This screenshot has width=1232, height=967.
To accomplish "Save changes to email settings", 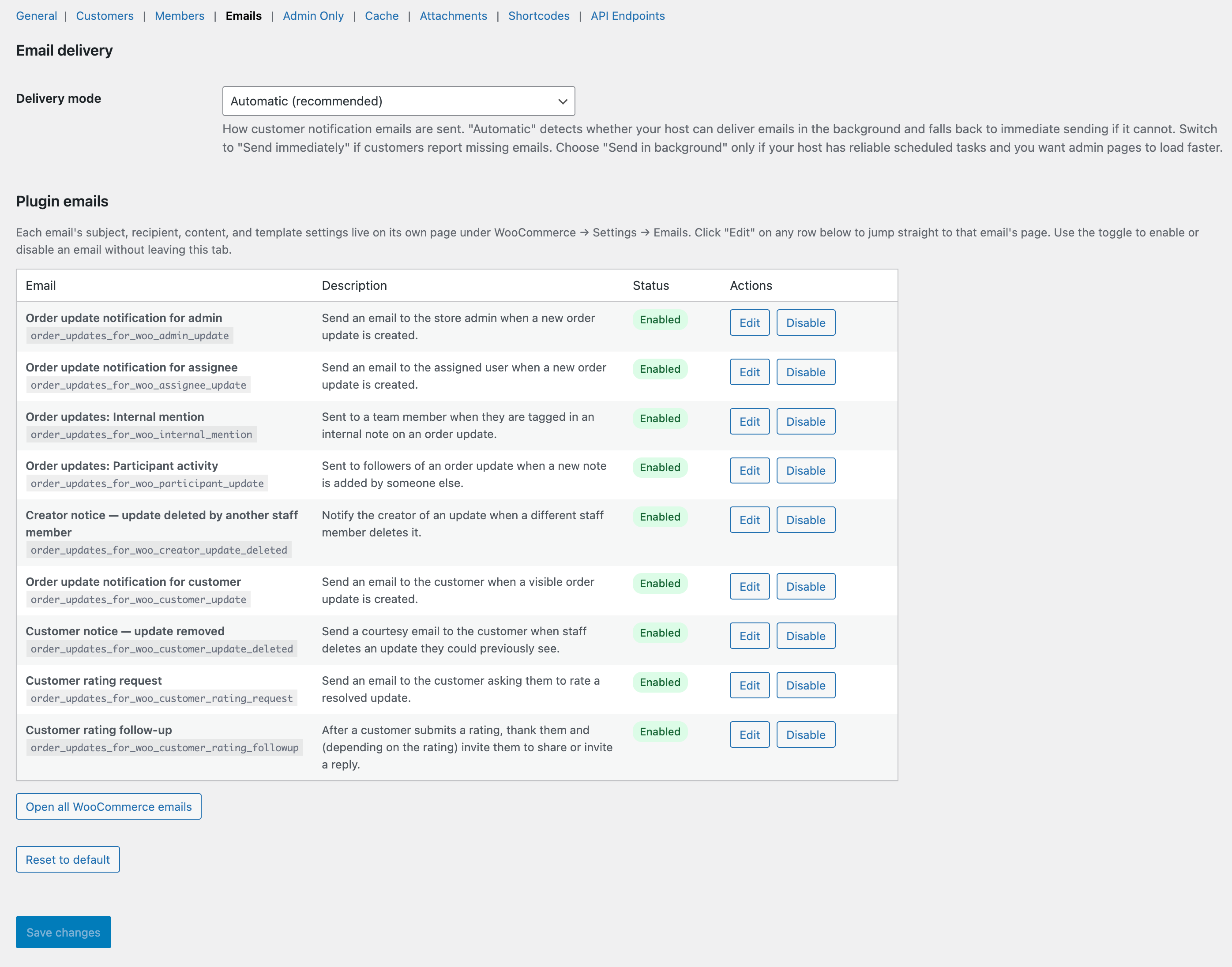I will (x=64, y=932).
